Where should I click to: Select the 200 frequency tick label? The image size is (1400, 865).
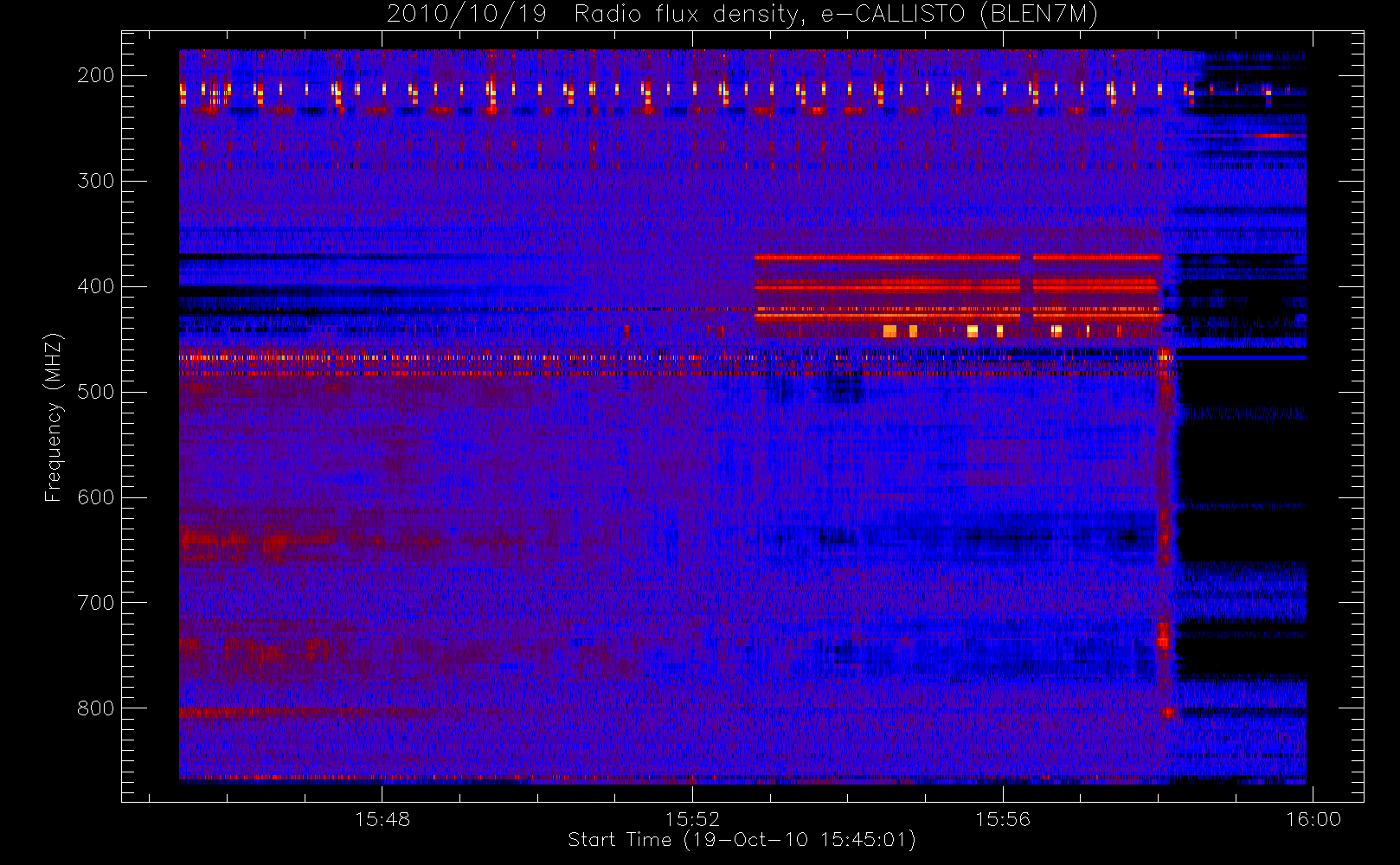(95, 75)
